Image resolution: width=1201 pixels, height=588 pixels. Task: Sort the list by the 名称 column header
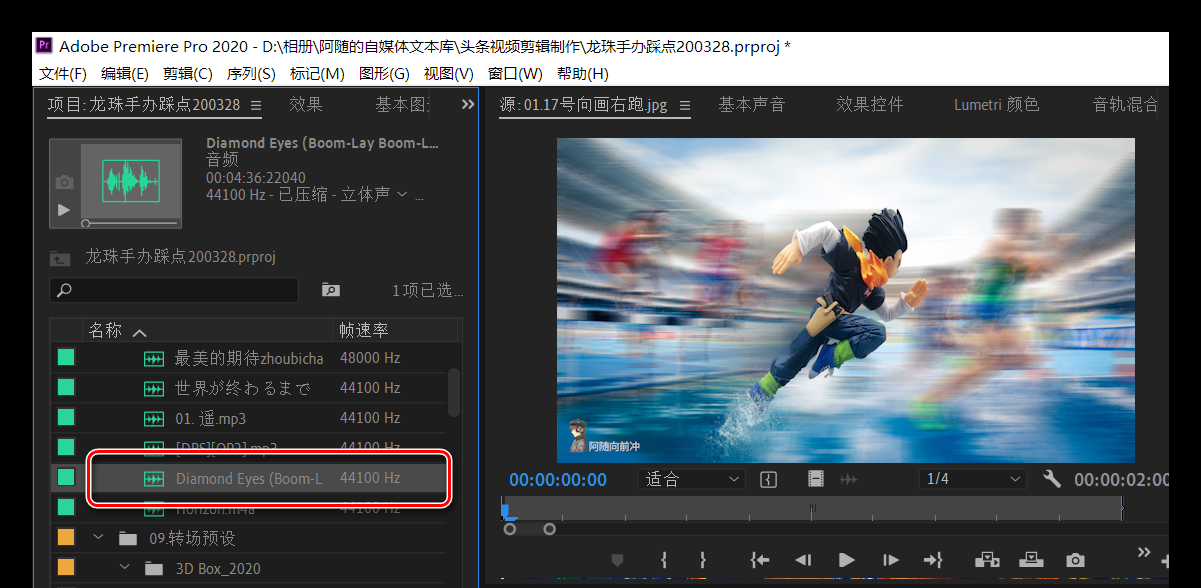[105, 330]
